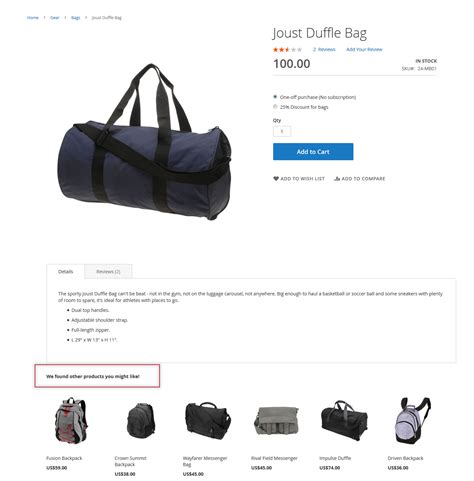
Task: Go to Home in the breadcrumb
Action: 33,18
